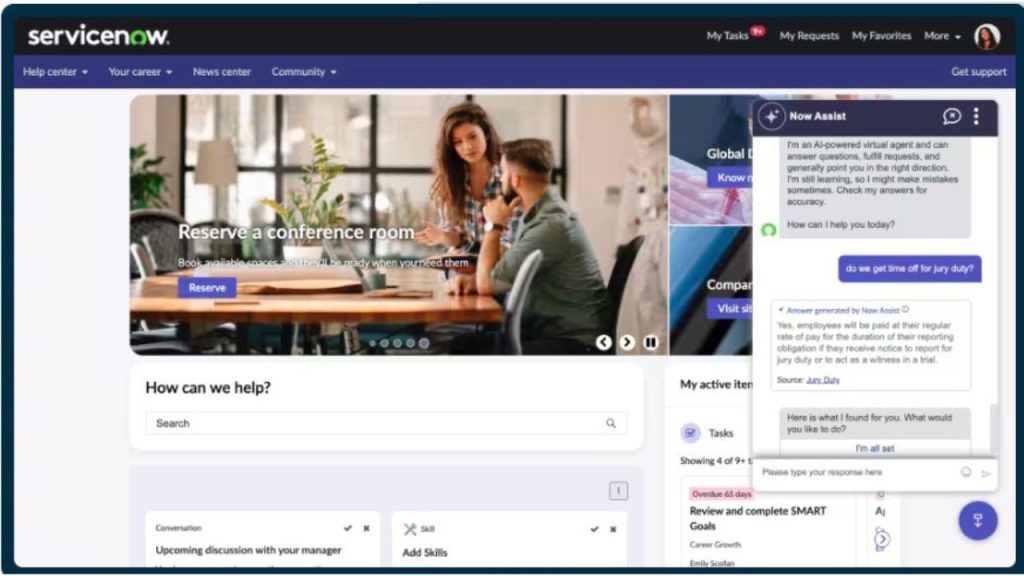Send the chat message arrow
This screenshot has height=576, width=1024.
986,473
